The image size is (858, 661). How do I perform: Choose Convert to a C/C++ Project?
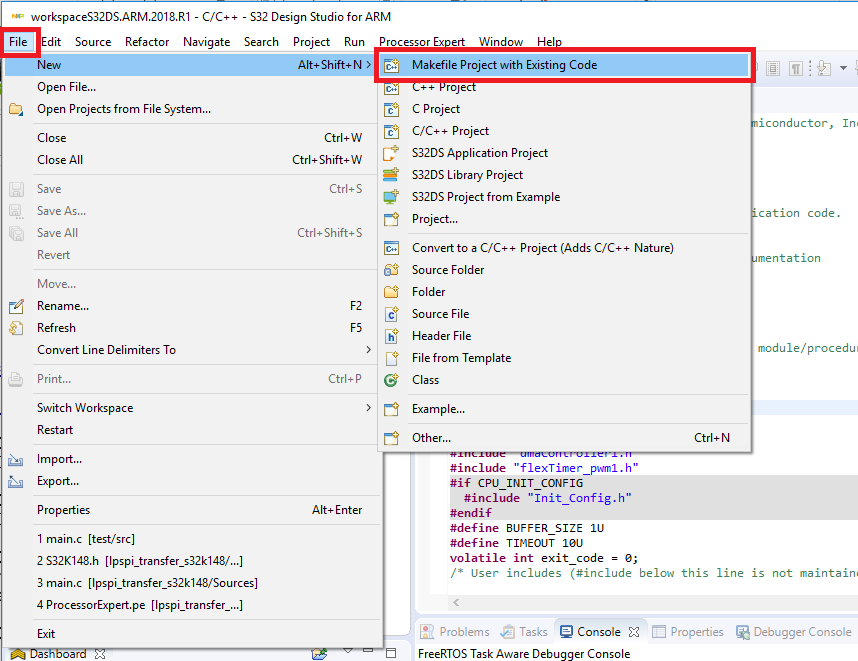(565, 248)
